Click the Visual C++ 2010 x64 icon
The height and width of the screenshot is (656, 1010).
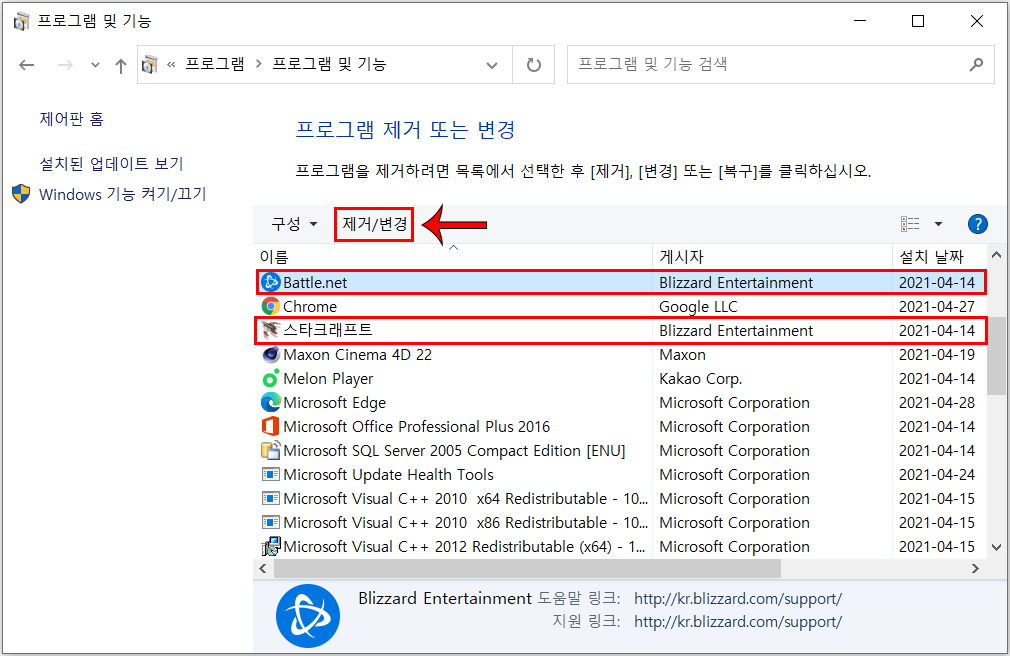(271, 498)
